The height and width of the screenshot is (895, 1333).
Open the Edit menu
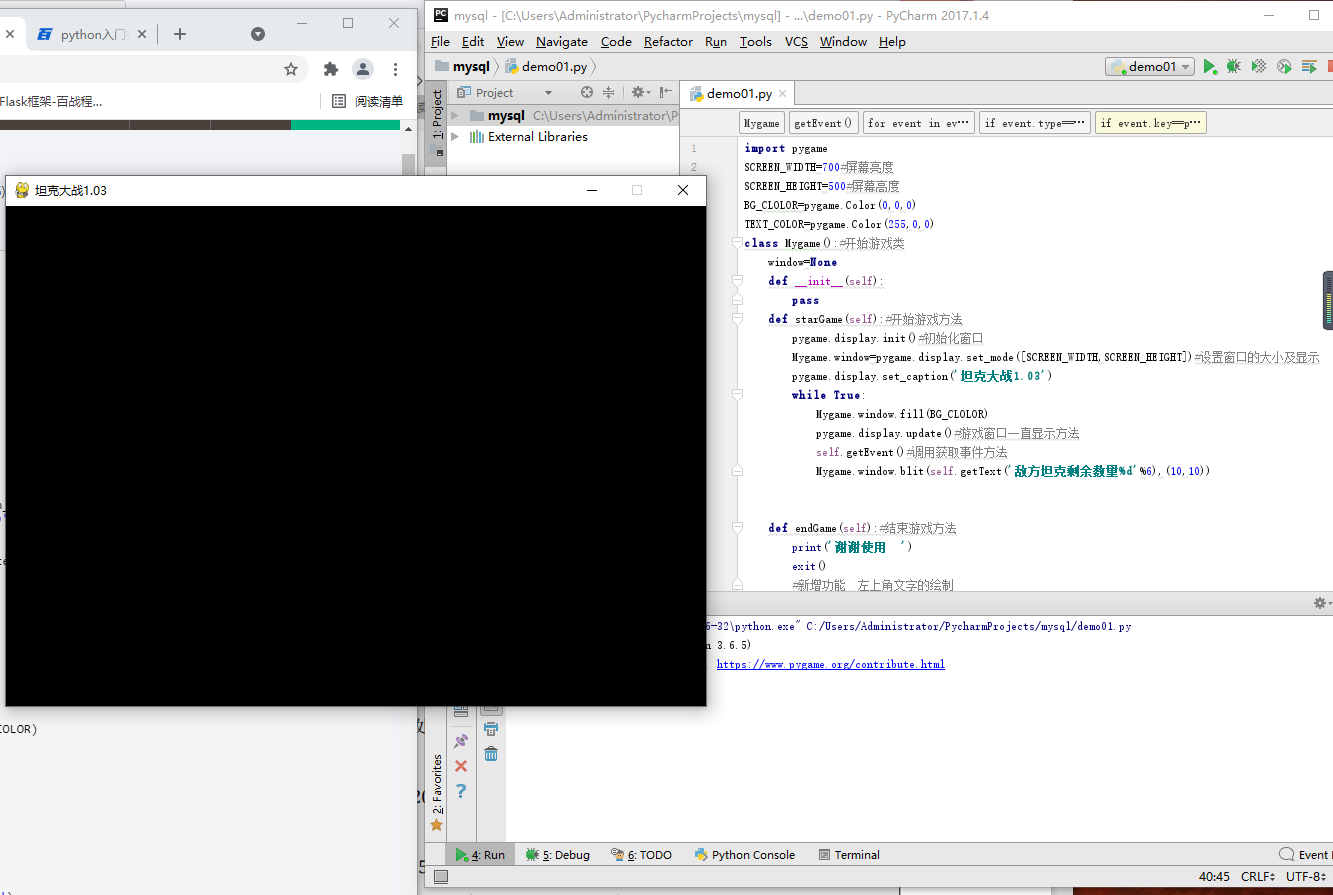click(473, 41)
